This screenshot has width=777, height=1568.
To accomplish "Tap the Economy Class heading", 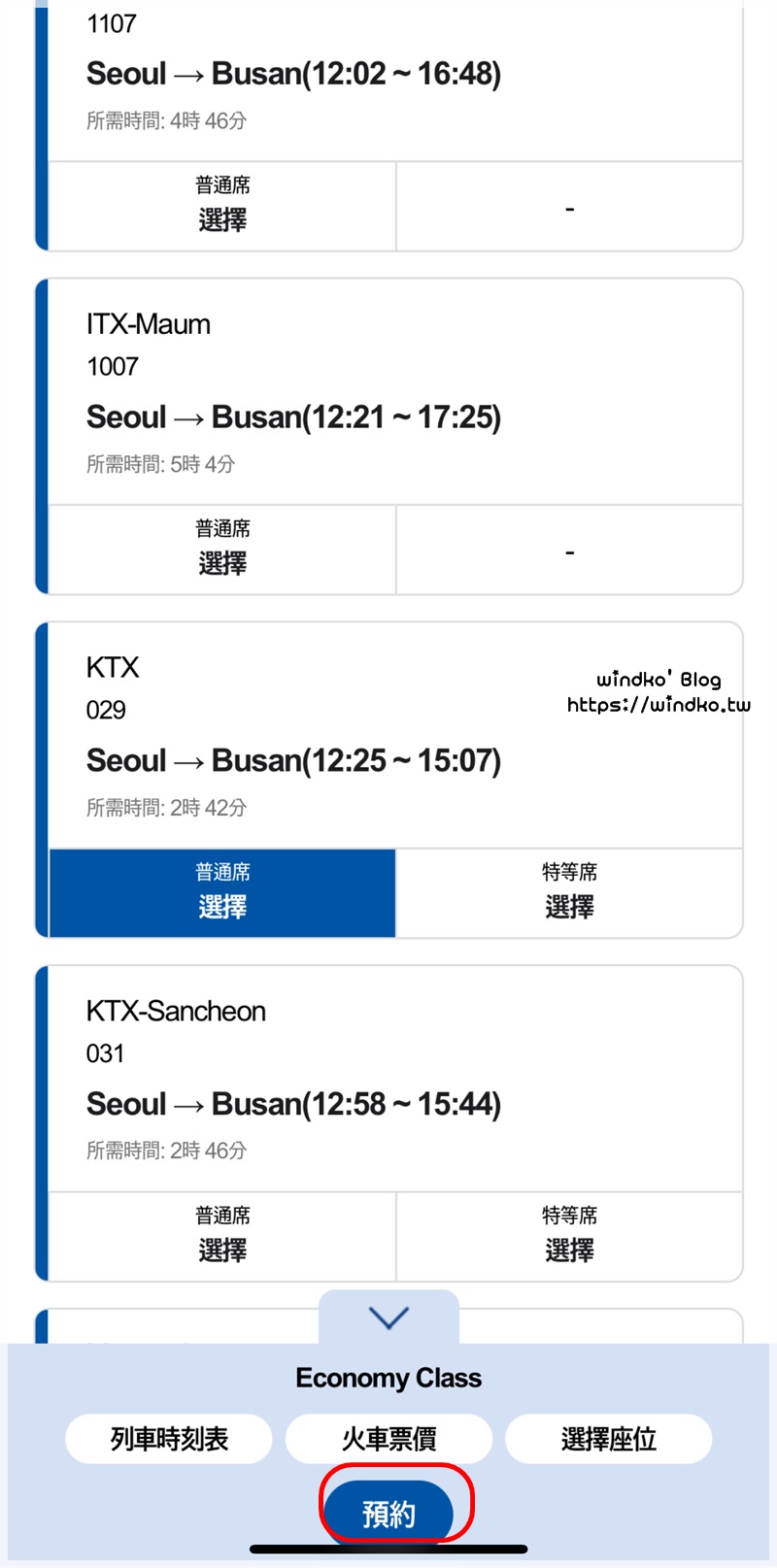I will pyautogui.click(x=388, y=1378).
